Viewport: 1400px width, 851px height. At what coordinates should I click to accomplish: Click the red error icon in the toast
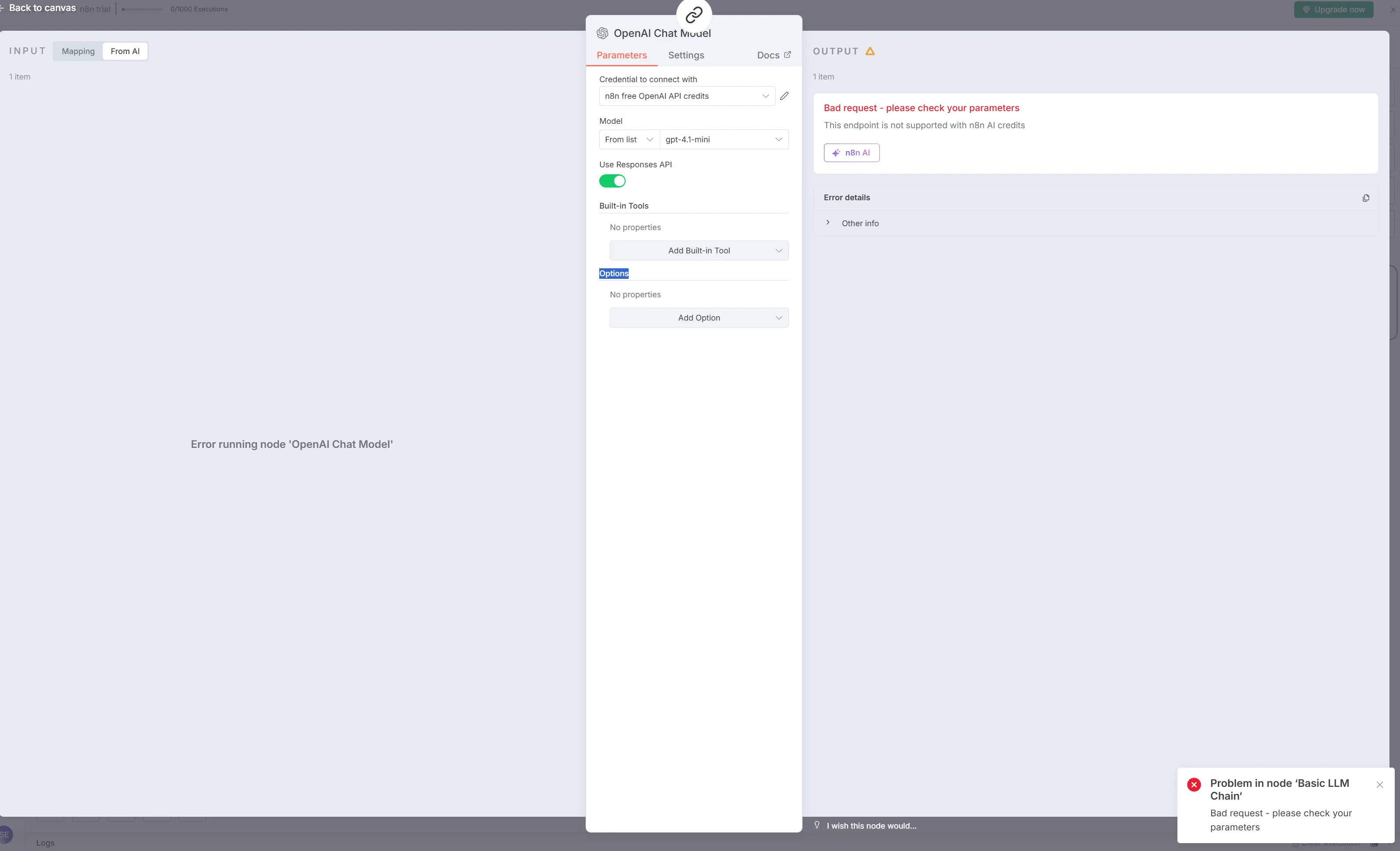click(1194, 785)
